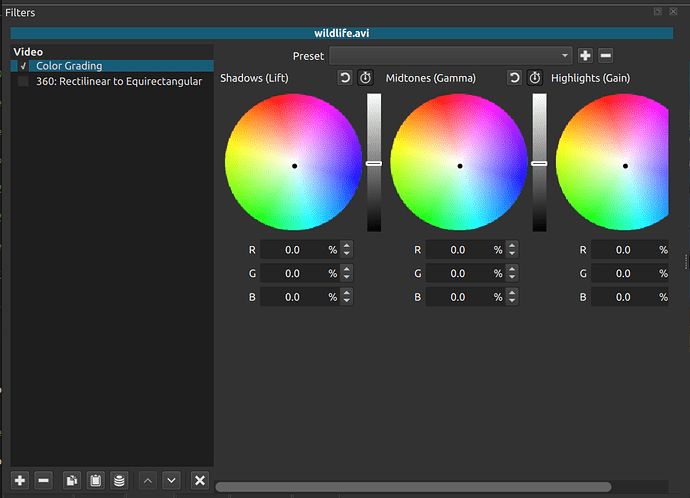Remove the selected filter with the minus button
Image resolution: width=690 pixels, height=498 pixels.
point(44,481)
